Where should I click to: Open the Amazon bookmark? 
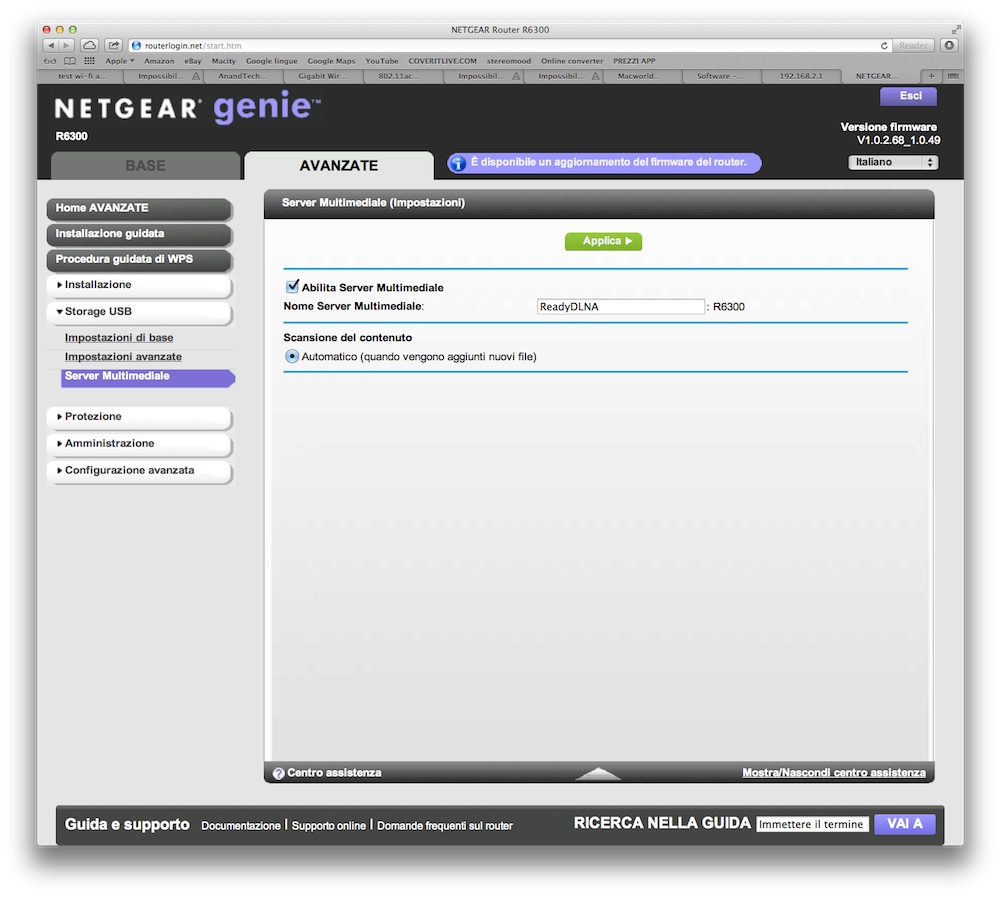click(159, 61)
